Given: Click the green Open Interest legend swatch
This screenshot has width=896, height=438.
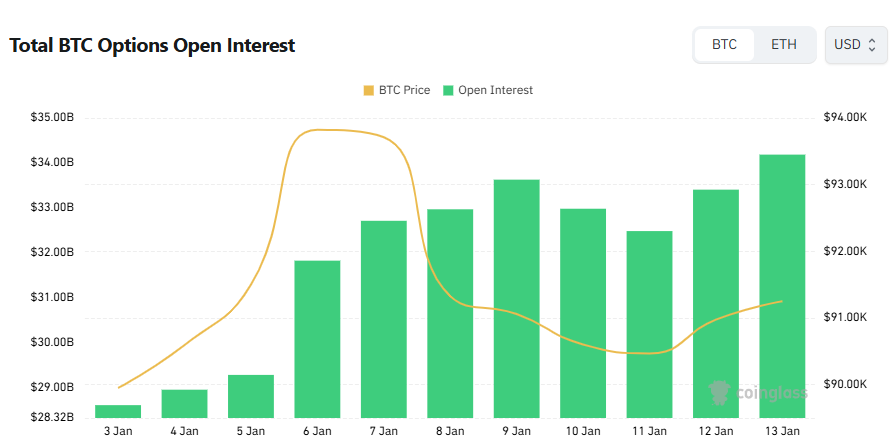Looking at the screenshot, I should click(449, 90).
